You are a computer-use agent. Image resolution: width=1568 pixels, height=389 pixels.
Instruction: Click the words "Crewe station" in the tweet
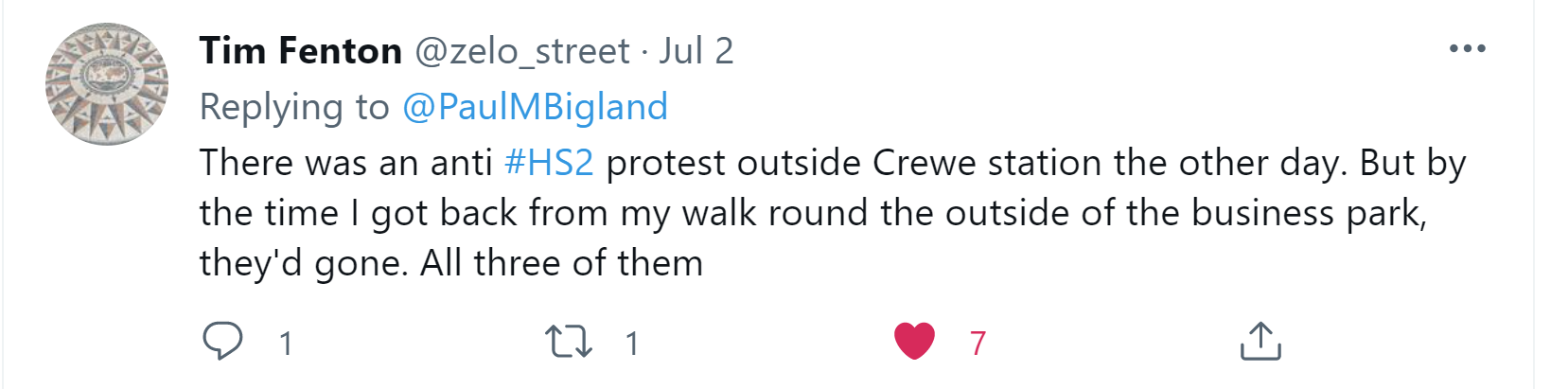987,163
